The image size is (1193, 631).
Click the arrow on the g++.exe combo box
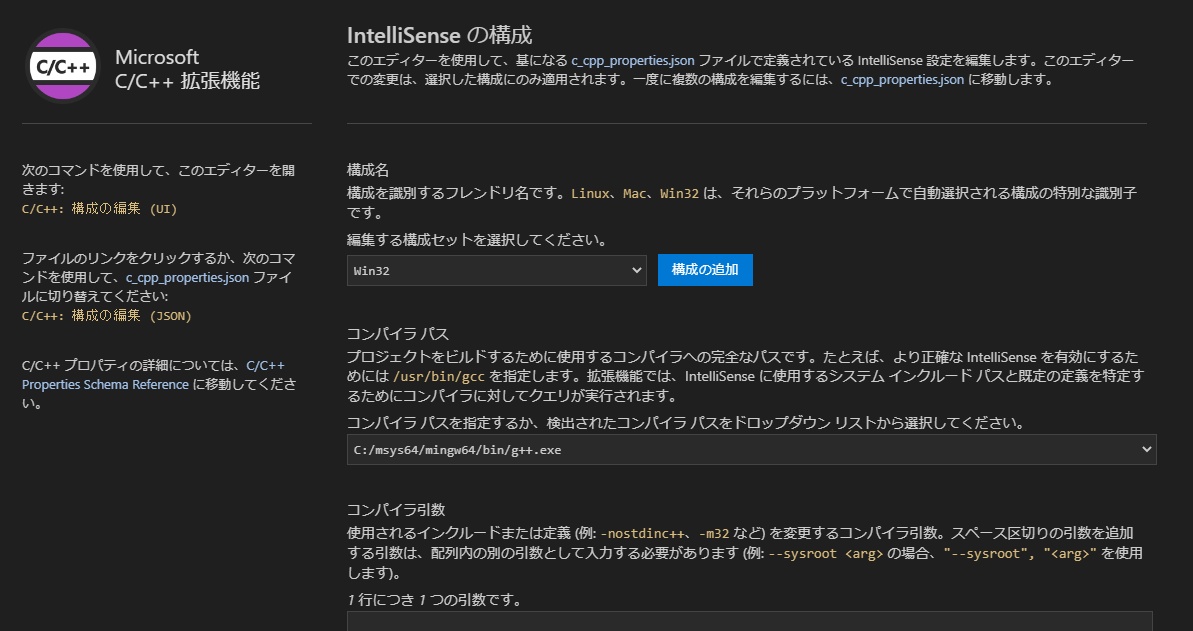coord(1145,449)
